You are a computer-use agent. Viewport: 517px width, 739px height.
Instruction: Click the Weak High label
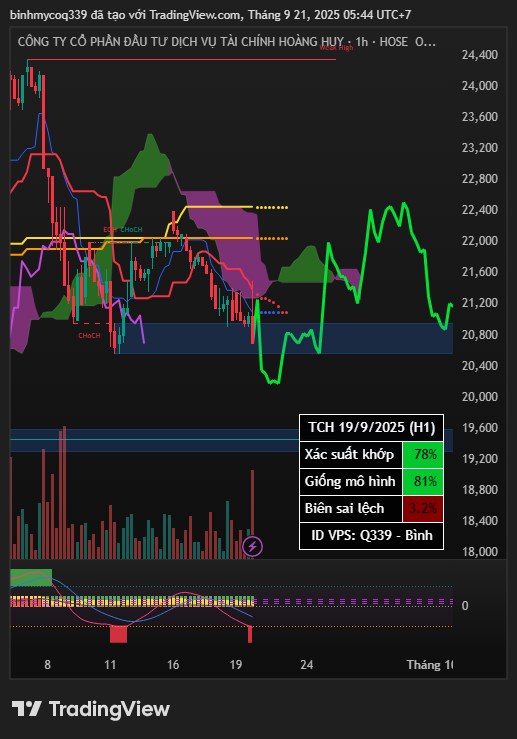coord(336,47)
